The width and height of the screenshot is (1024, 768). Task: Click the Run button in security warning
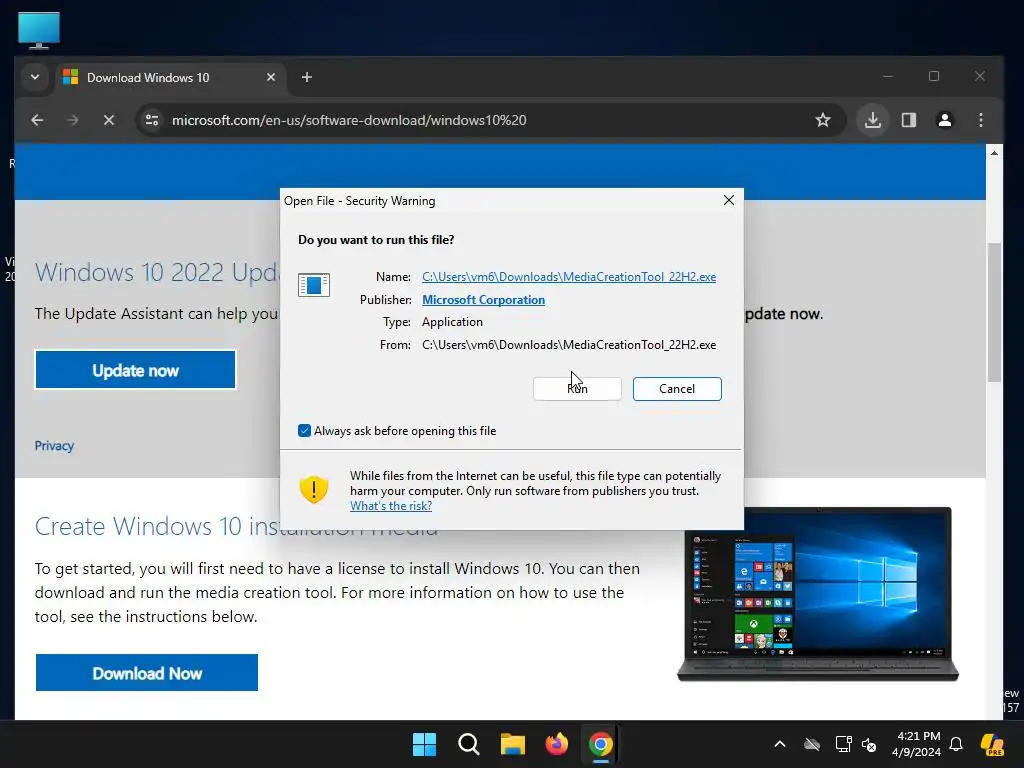coord(577,389)
